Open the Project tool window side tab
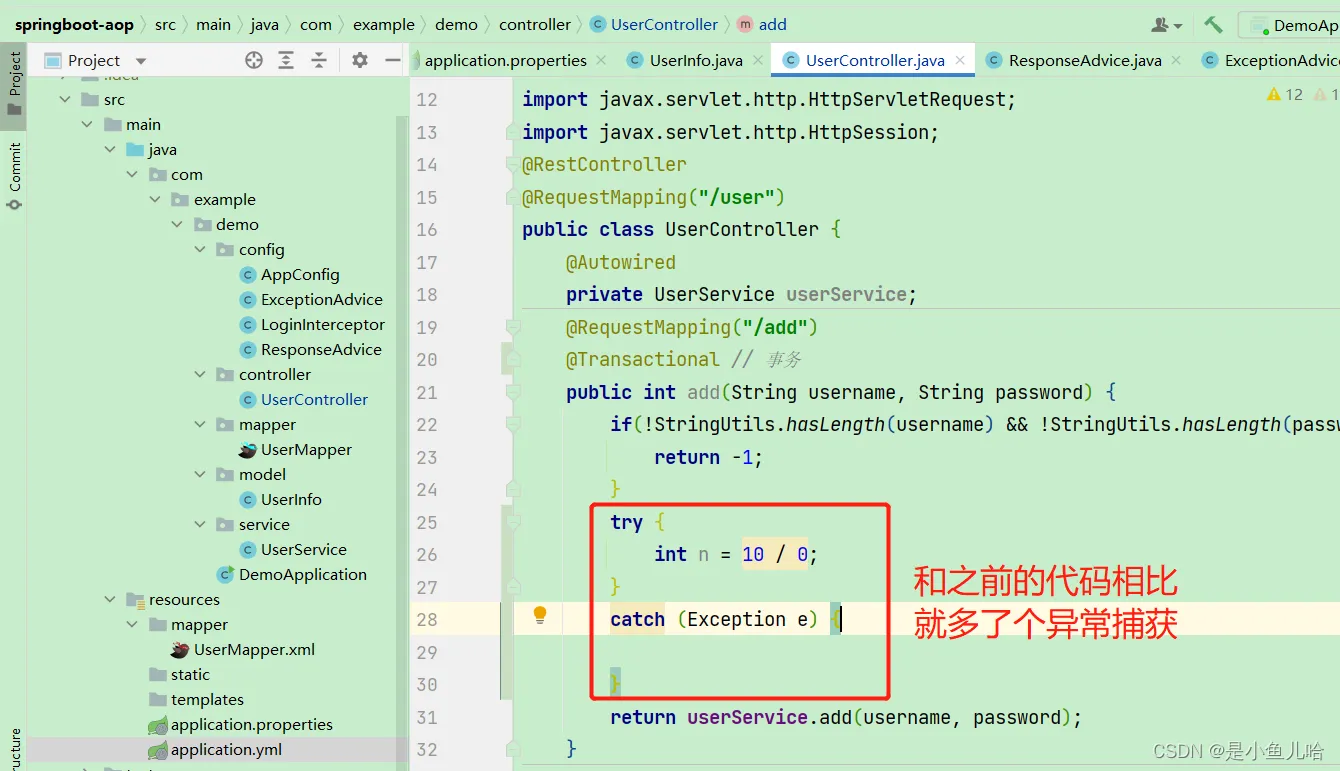The width and height of the screenshot is (1340, 771). [x=14, y=84]
